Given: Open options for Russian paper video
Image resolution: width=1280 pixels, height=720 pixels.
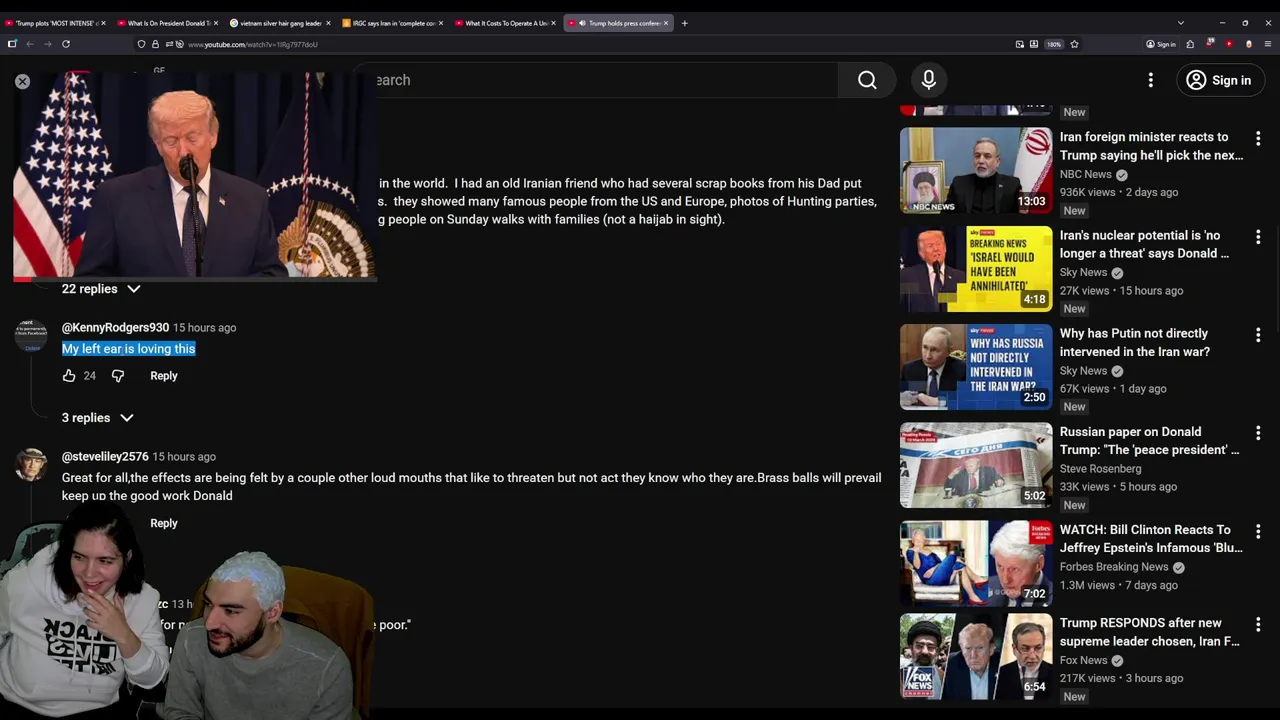Looking at the screenshot, I should point(1258,433).
